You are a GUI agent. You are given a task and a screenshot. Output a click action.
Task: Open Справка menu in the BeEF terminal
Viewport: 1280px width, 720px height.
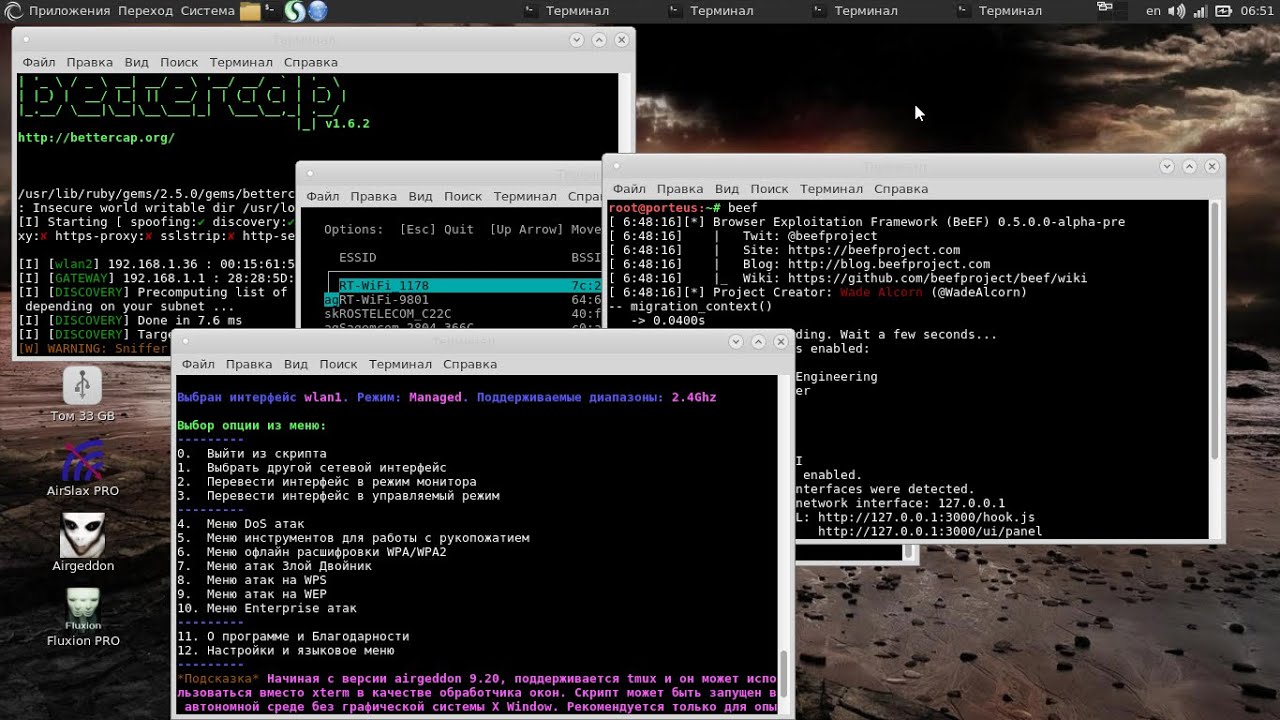click(901, 189)
